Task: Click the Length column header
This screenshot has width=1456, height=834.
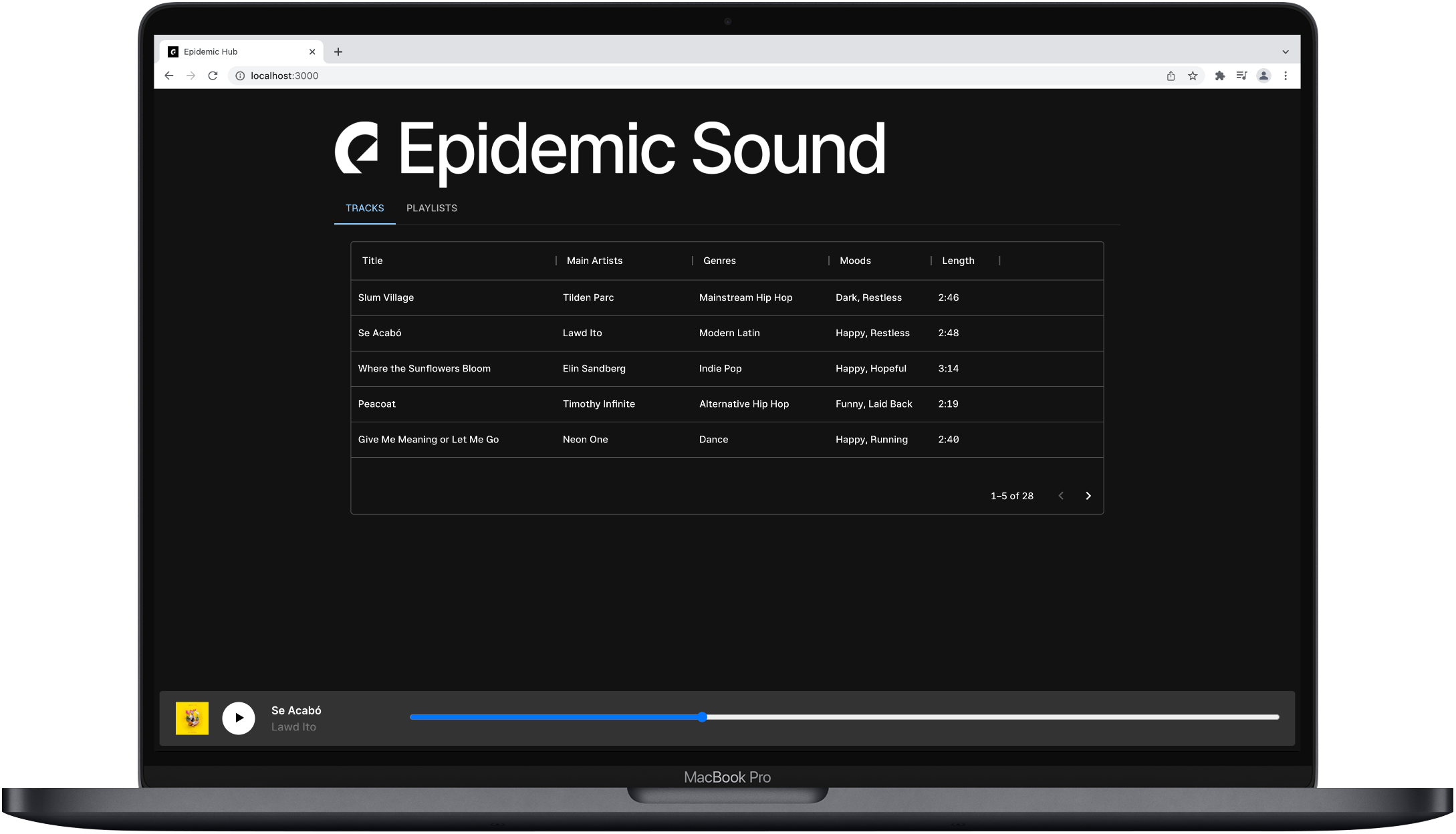Action: 958,261
